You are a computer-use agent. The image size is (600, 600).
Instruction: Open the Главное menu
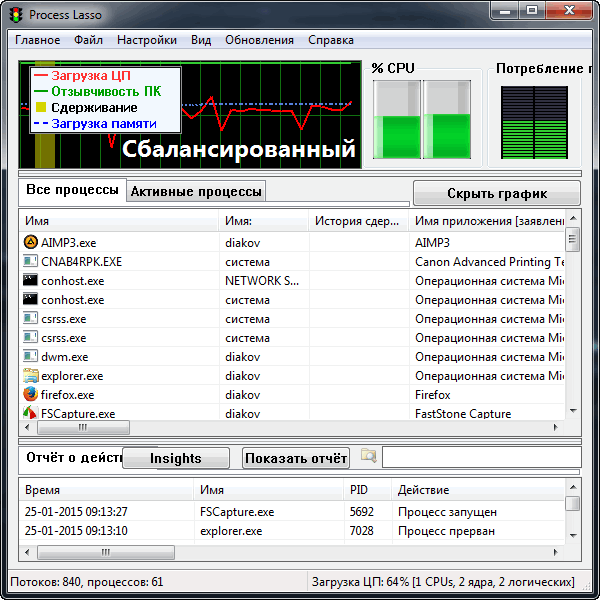tap(38, 40)
